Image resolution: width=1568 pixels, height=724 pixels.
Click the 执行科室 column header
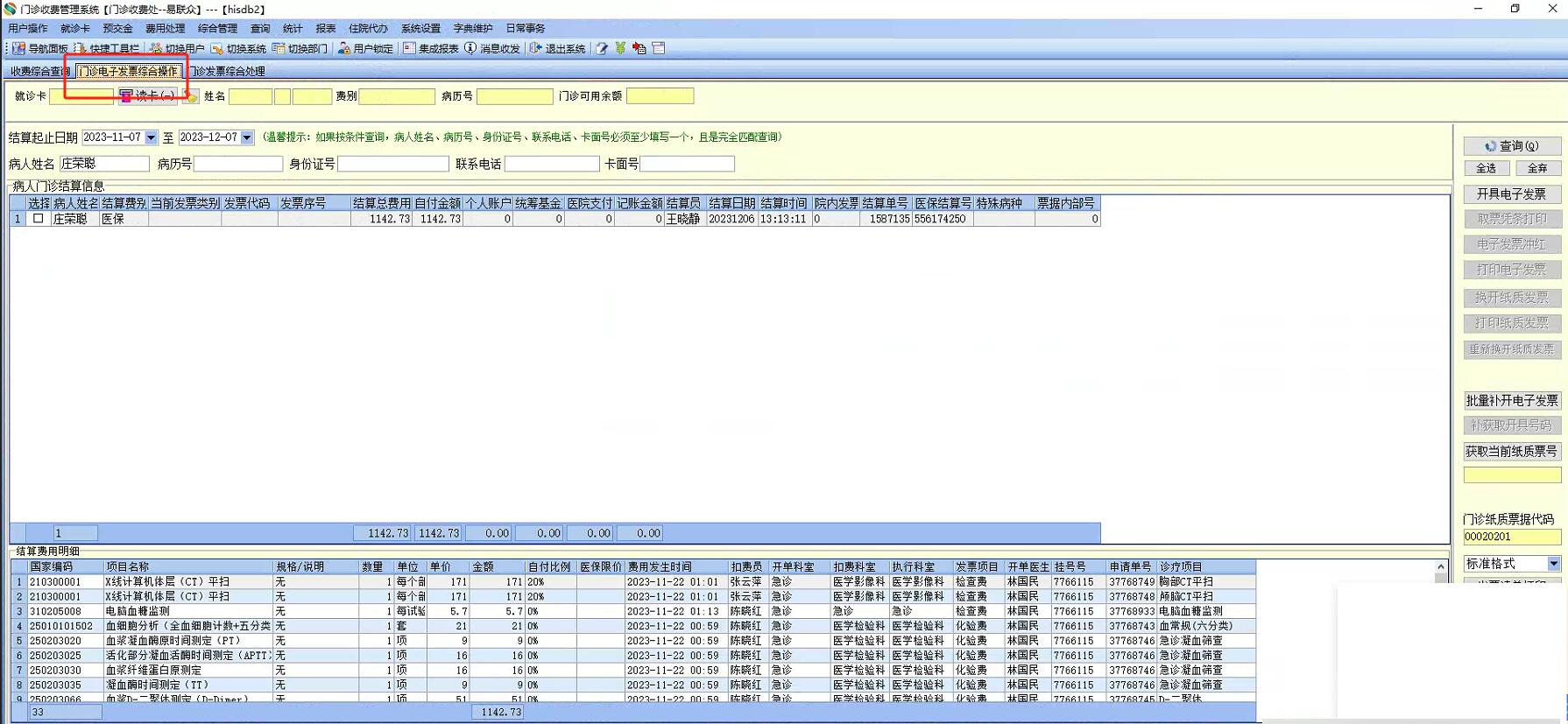click(x=921, y=566)
